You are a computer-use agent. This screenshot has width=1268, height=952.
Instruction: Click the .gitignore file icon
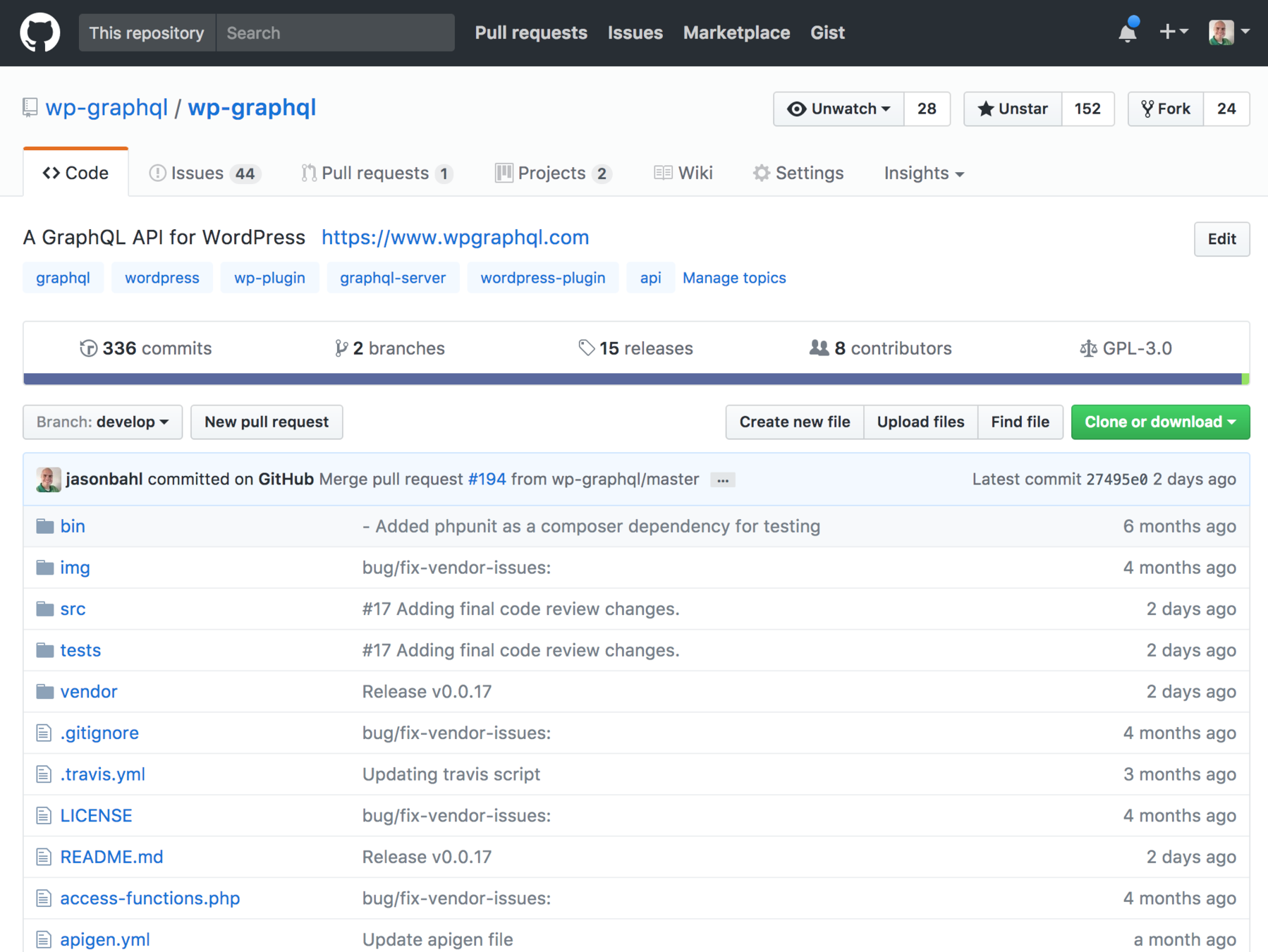[x=44, y=733]
